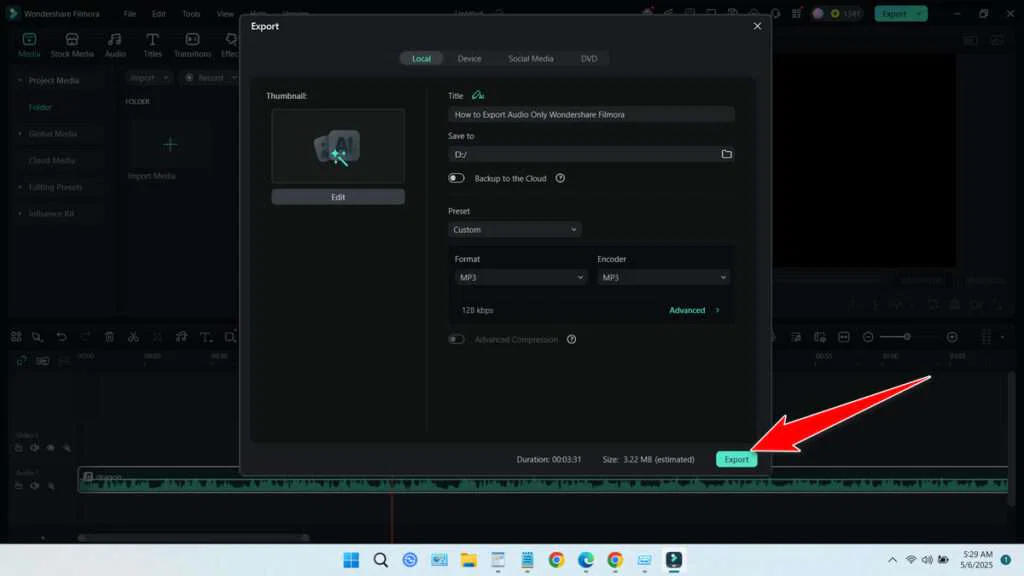Click the Undo icon in timeline toolbar
The height and width of the screenshot is (576, 1024).
(61, 337)
